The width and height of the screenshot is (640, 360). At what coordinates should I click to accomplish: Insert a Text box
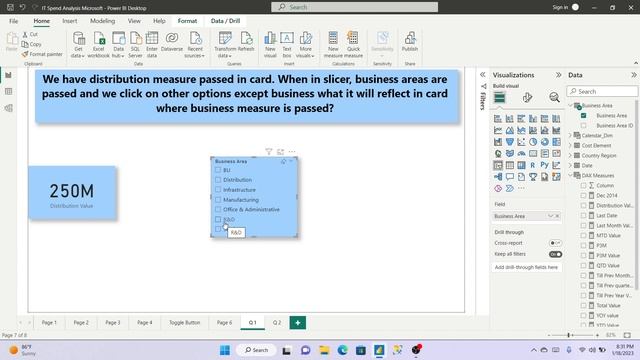tap(287, 45)
